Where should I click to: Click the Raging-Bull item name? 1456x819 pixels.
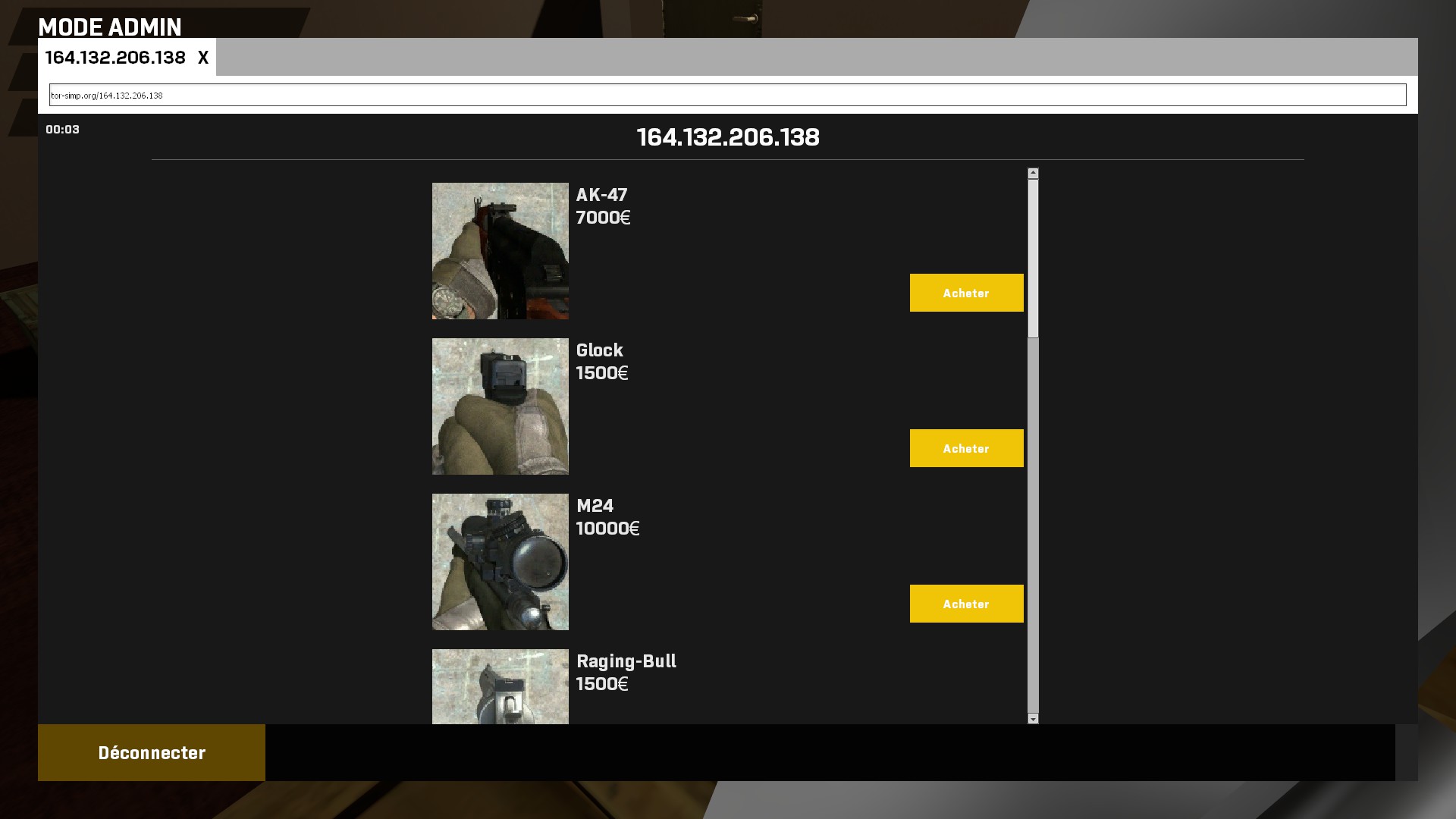pyautogui.click(x=626, y=661)
